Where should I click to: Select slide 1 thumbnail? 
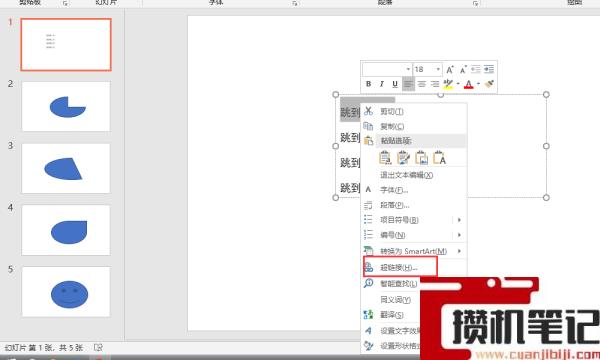[66, 44]
